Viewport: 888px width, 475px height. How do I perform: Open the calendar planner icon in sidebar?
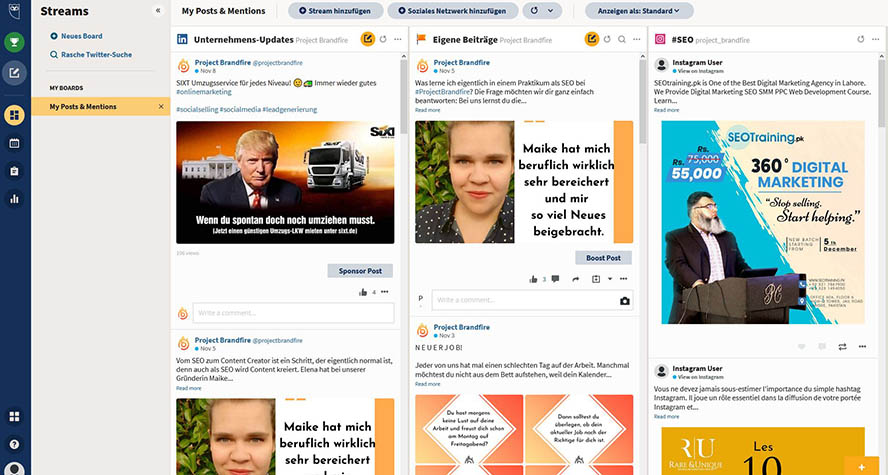pos(15,143)
